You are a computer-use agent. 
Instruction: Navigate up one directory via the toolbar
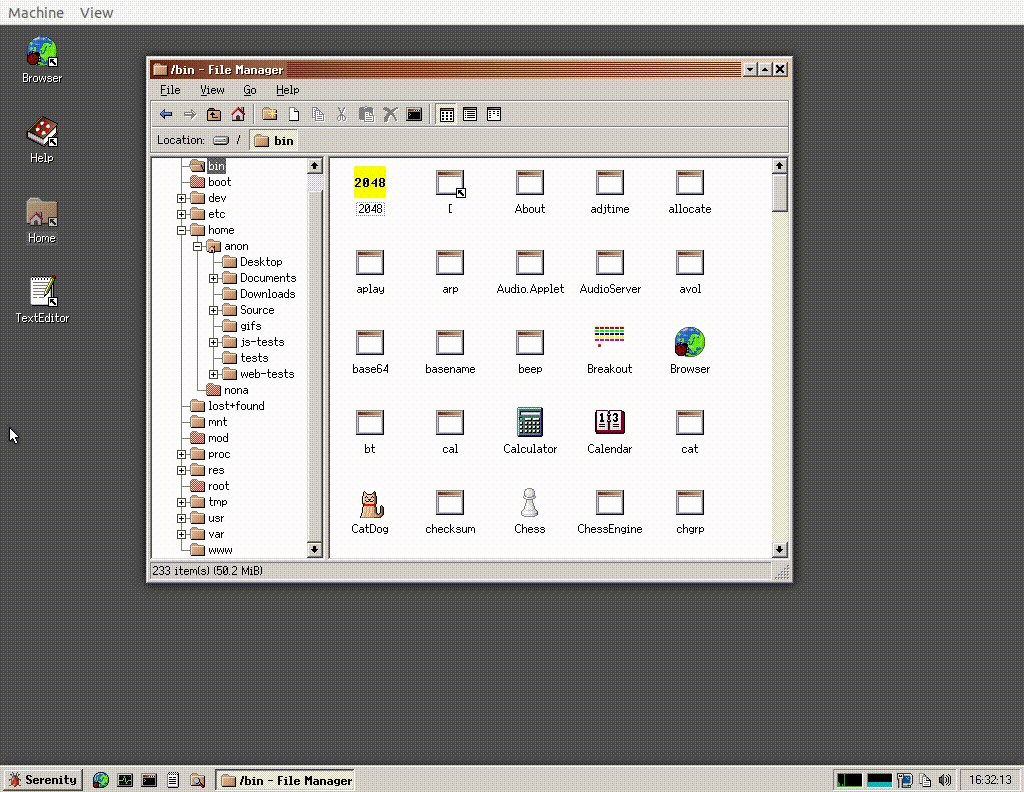point(214,114)
